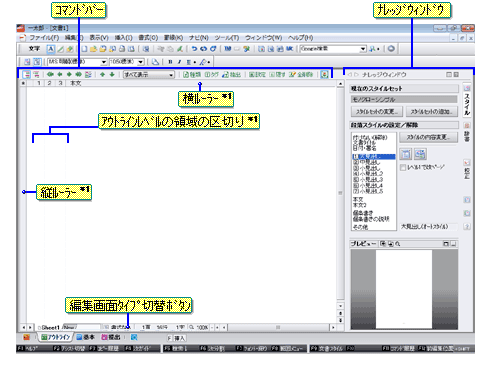
Task: Select outline level 1 in the ruler
Action: pos(39,83)
